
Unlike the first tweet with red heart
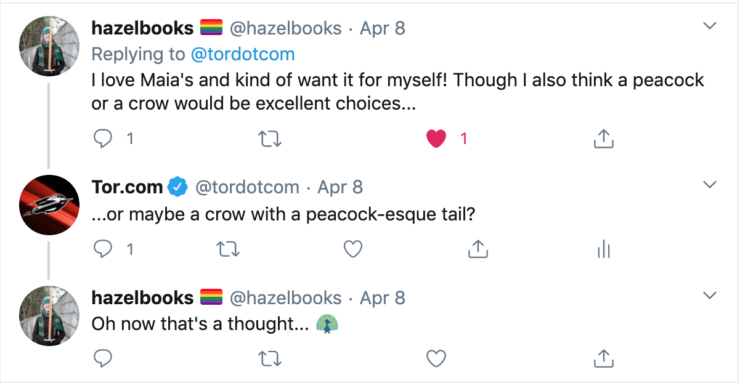(x=436, y=139)
